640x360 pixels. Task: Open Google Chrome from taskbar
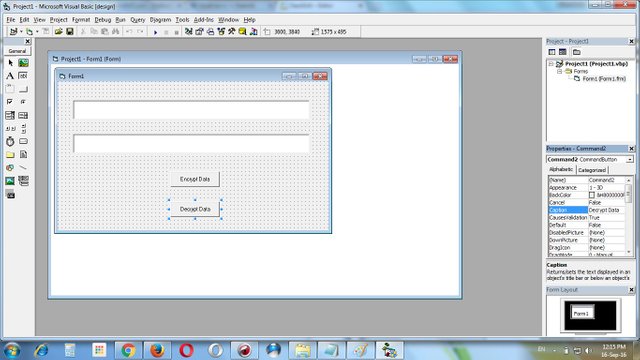(128, 350)
